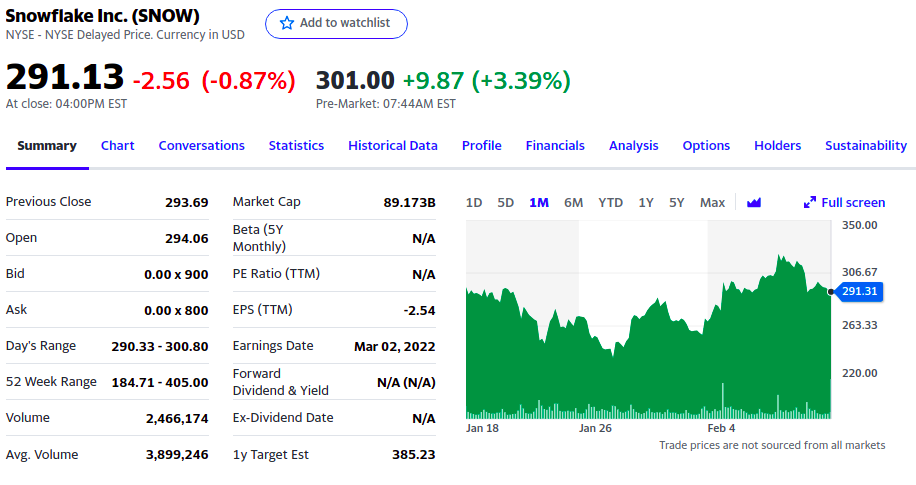This screenshot has height=485, width=916.
Task: Click the 291.31 current price marker on chart
Action: (x=859, y=291)
